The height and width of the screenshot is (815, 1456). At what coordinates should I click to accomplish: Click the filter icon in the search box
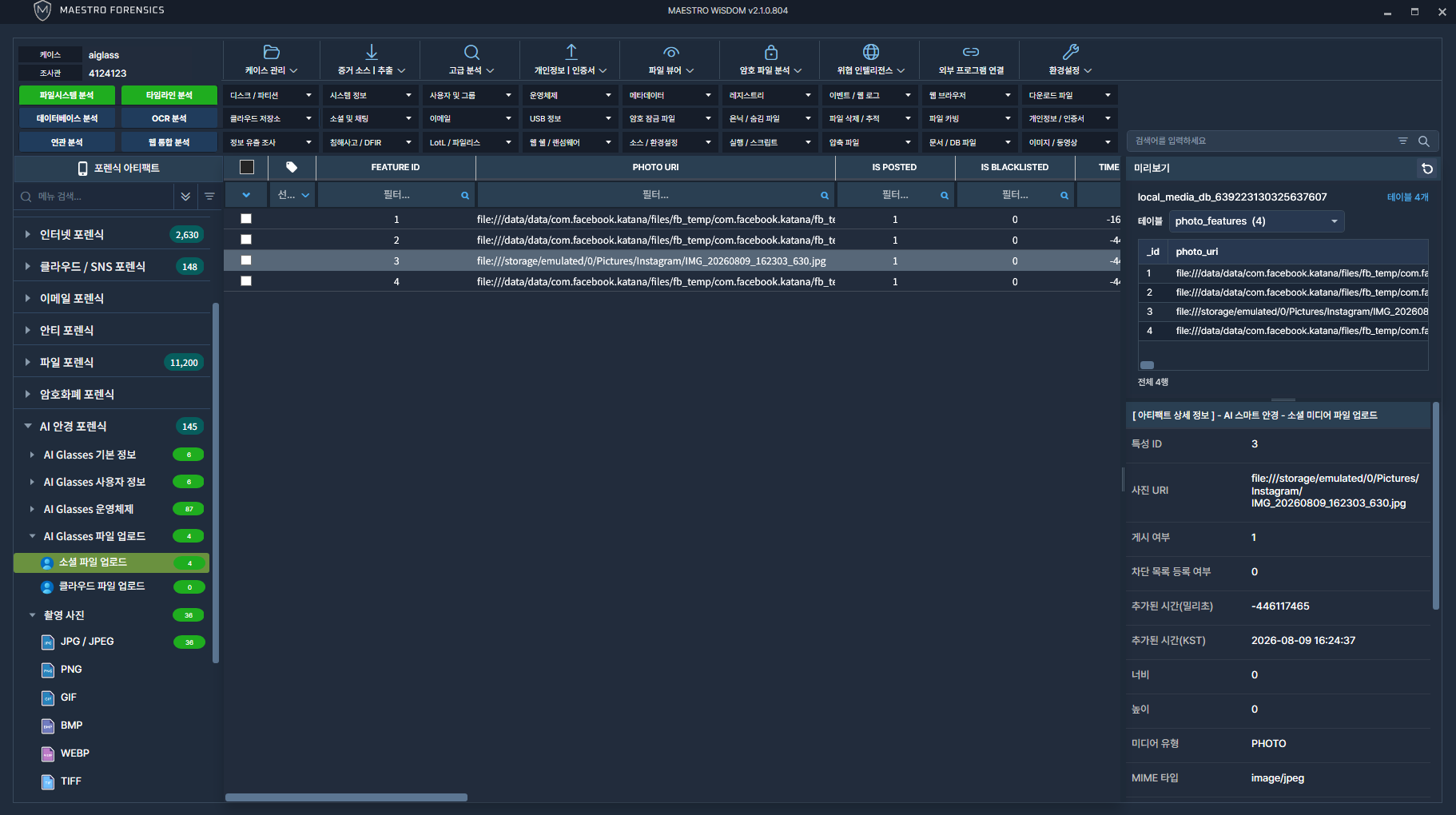[x=1402, y=141]
